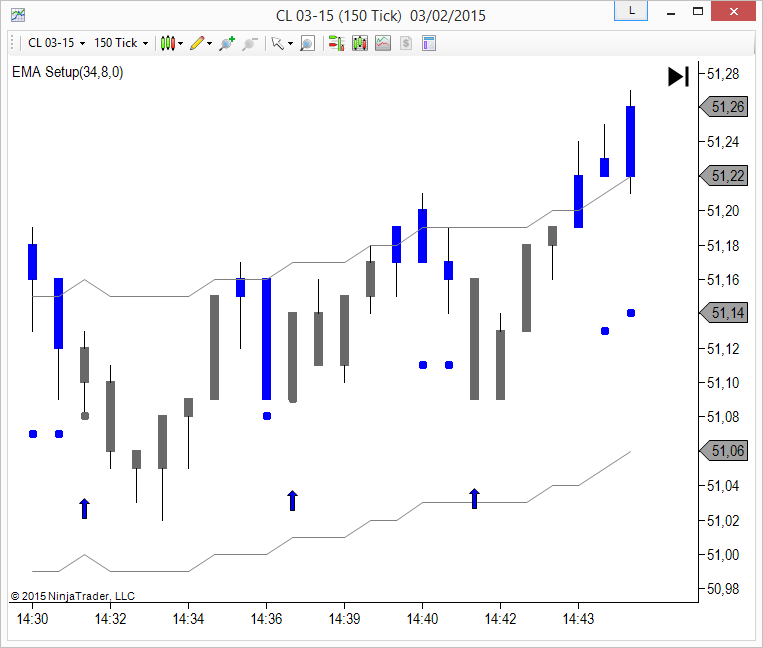The height and width of the screenshot is (648, 763).
Task: Jump to latest bar with skip-forward arrow
Action: 678,76
